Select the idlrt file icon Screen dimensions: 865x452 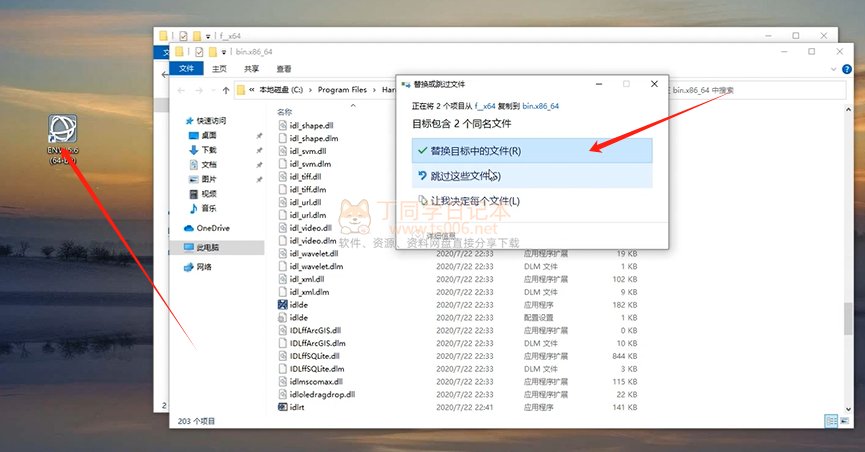282,407
